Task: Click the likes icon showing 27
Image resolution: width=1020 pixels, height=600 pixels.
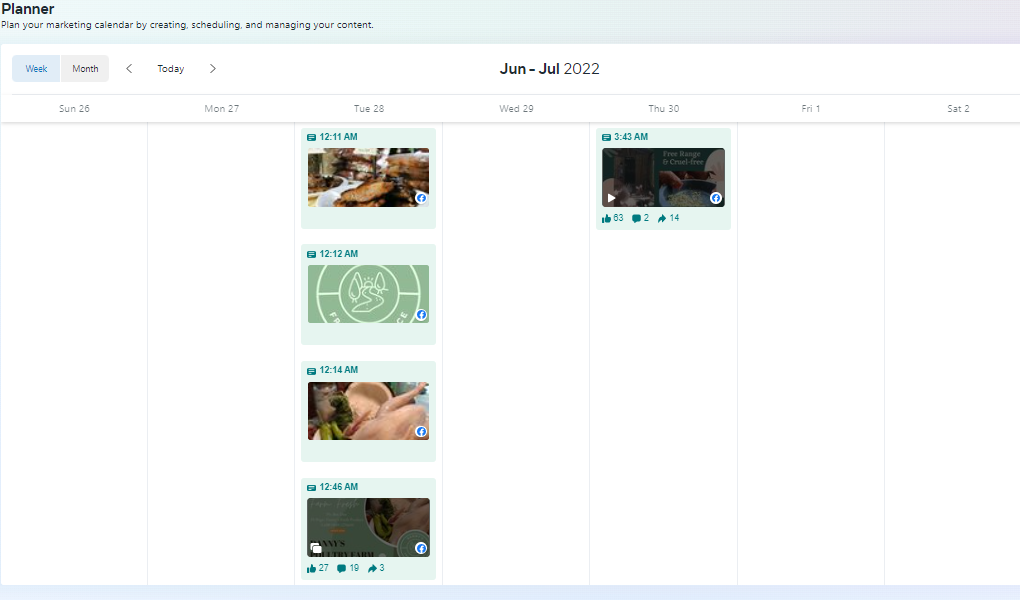Action: click(312, 568)
